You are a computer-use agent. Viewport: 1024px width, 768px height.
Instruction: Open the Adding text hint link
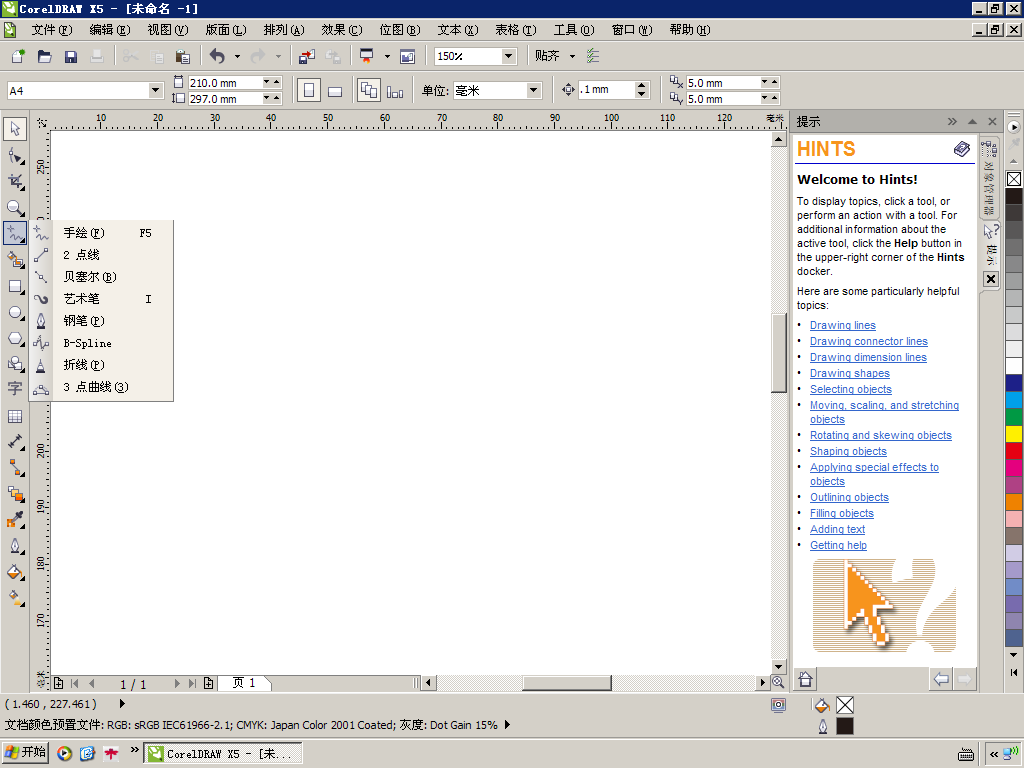[837, 530]
